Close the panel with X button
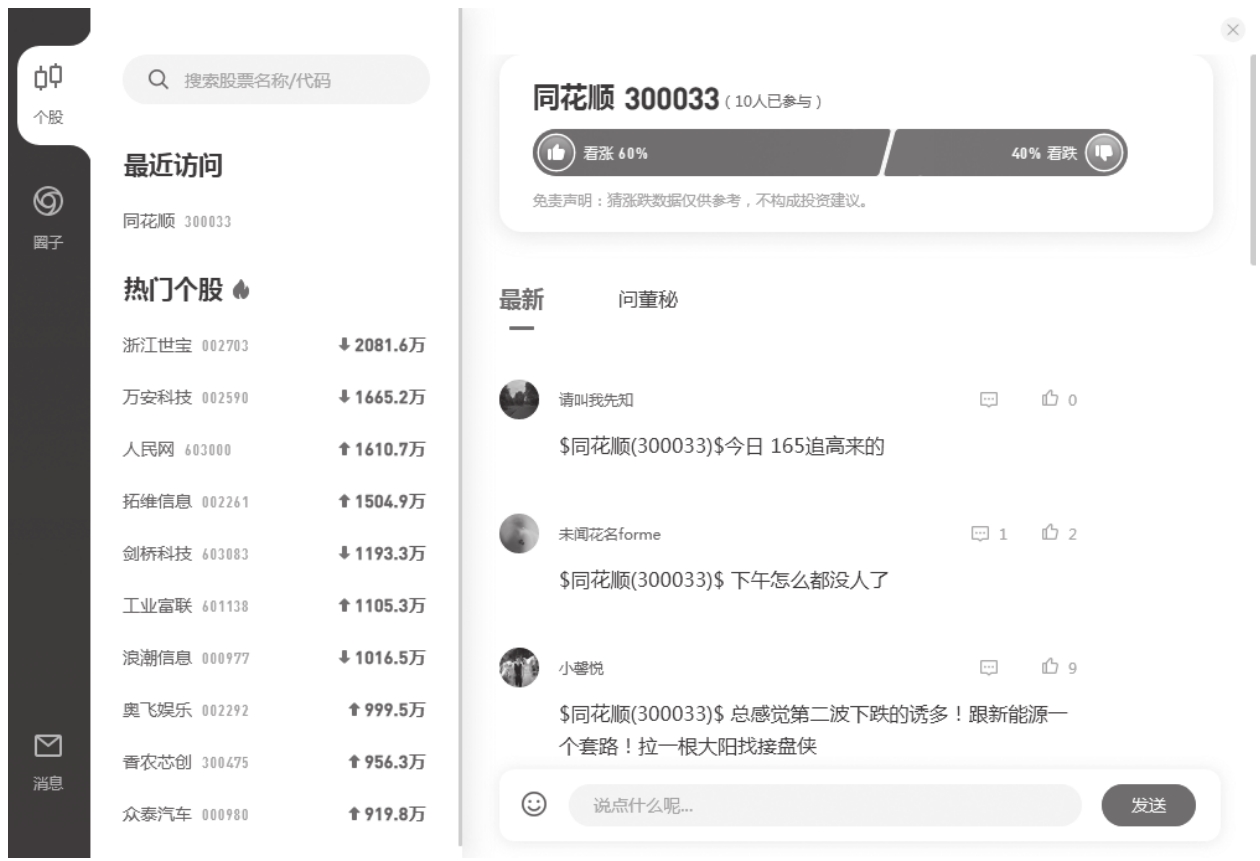This screenshot has width=1260, height=861. click(x=1233, y=30)
